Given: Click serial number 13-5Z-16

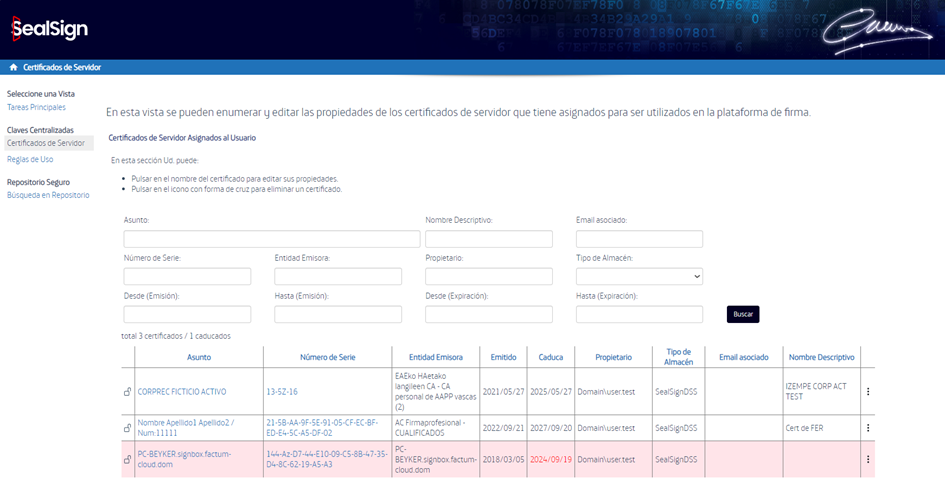Looking at the screenshot, I should [x=282, y=392].
